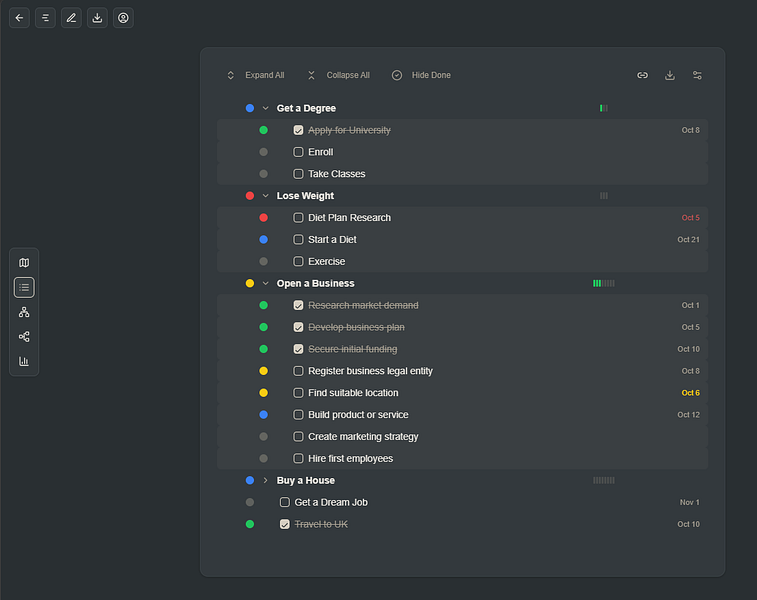This screenshot has height=600, width=757.
Task: Check Find suitable location task
Action: pyautogui.click(x=298, y=393)
